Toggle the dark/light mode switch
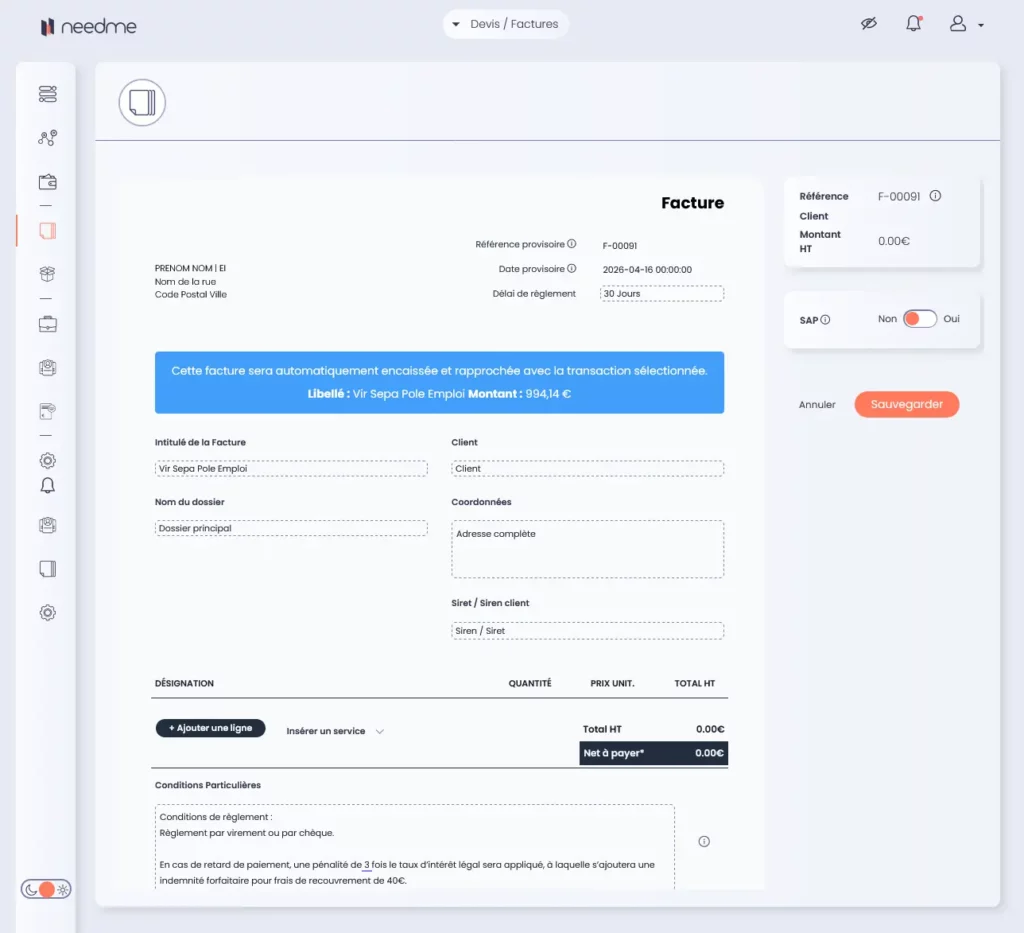Screen dimensions: 1024x933 pyautogui.click(x=46, y=889)
